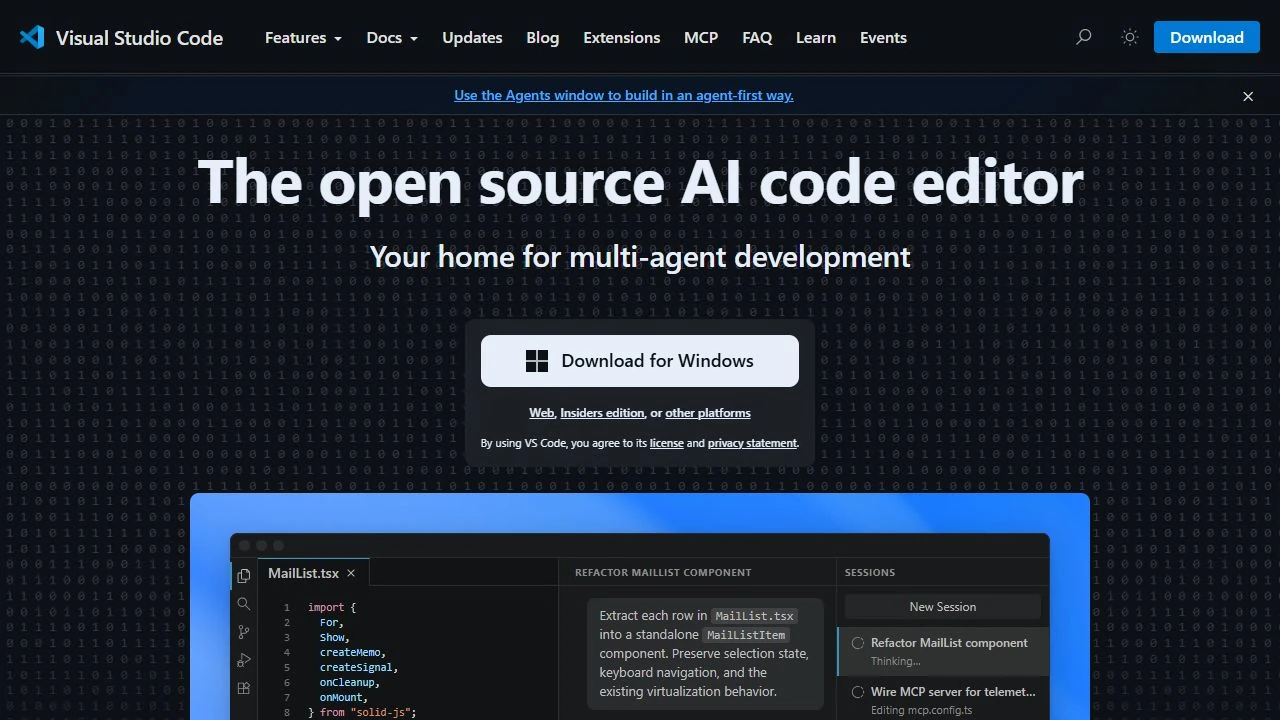Go to the Blog page
The height and width of the screenshot is (720, 1280).
click(x=543, y=37)
